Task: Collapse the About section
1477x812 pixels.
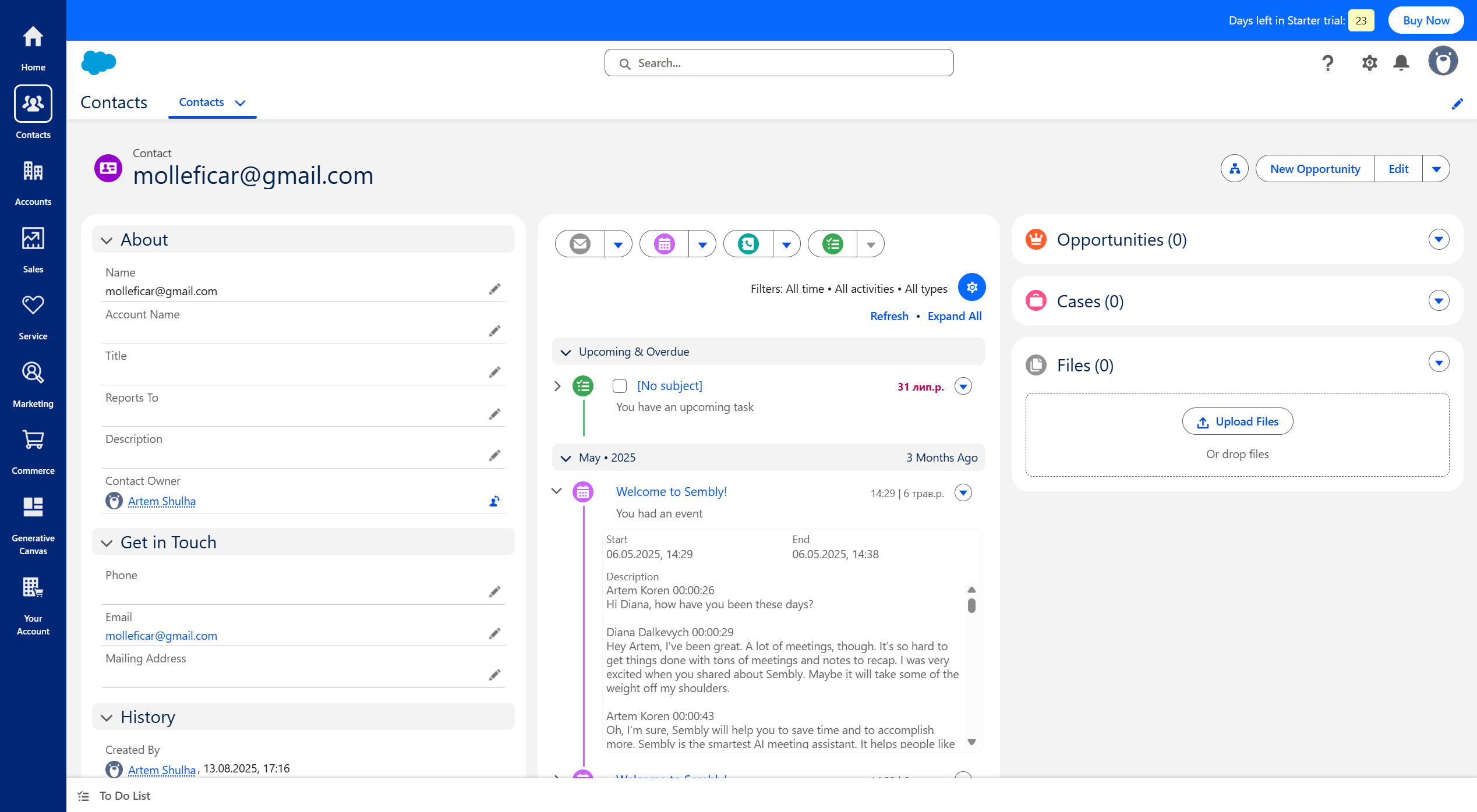Action: tap(107, 240)
